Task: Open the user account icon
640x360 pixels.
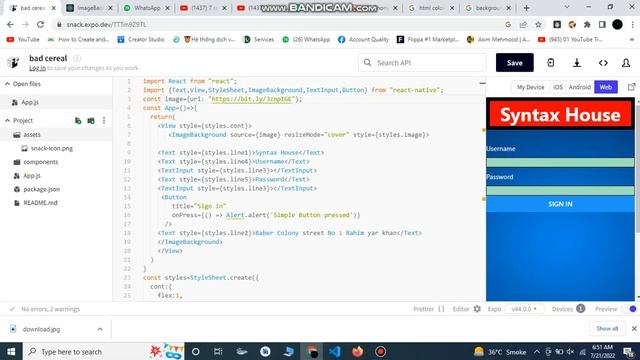Action: pos(626,63)
